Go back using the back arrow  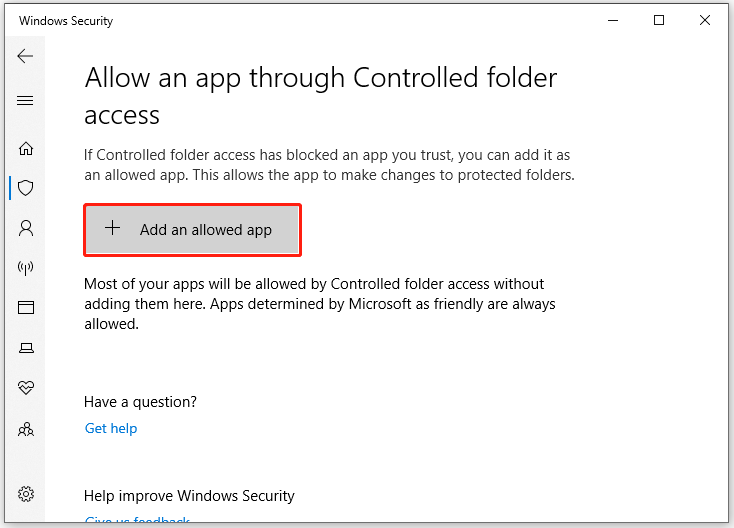pos(25,56)
